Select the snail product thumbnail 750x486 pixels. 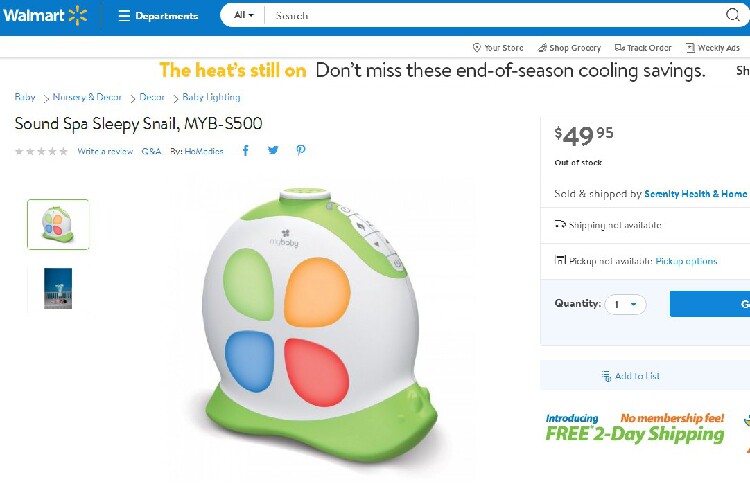(x=58, y=224)
